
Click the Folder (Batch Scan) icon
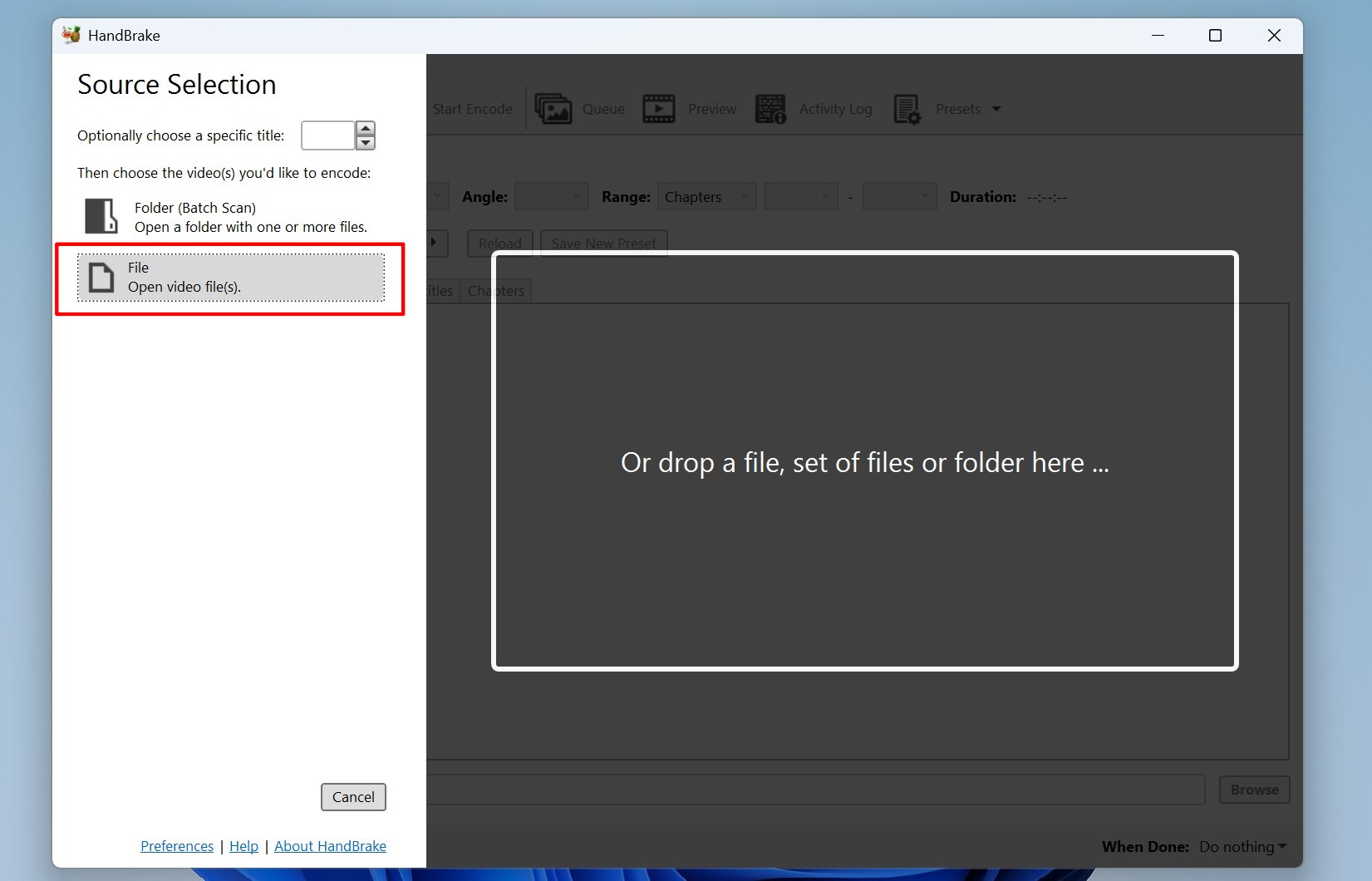coord(101,216)
